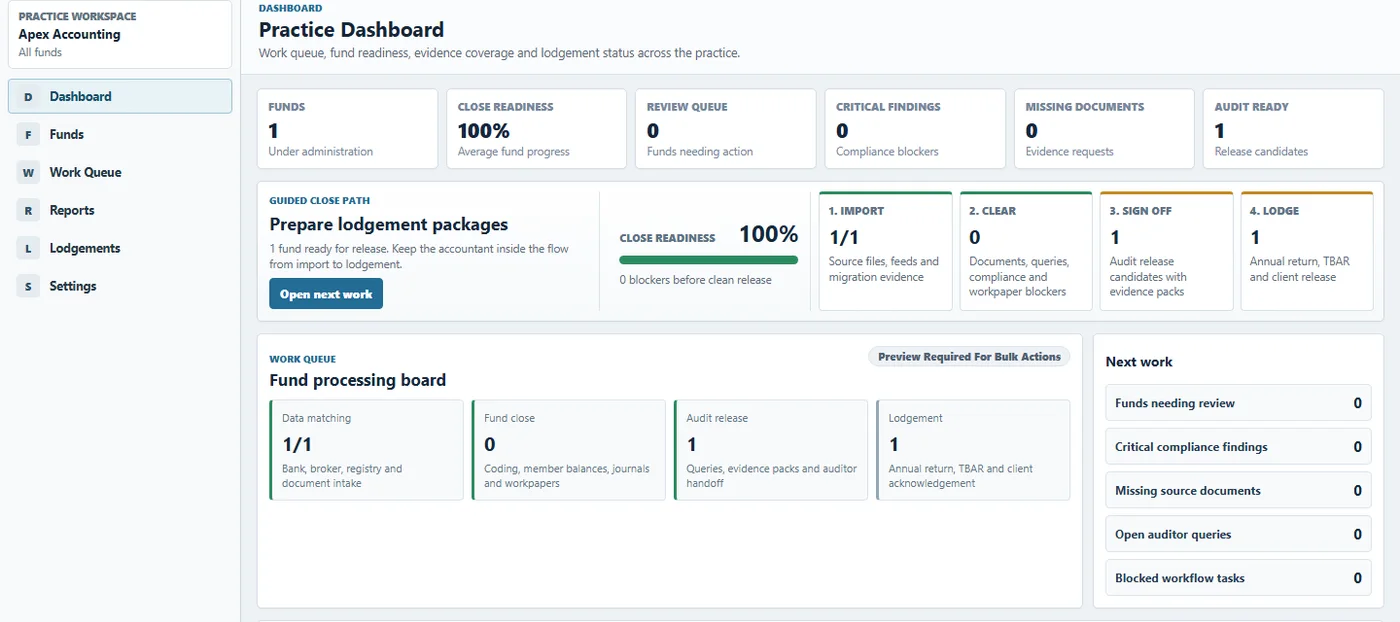Open the Close Readiness summary card

537,129
